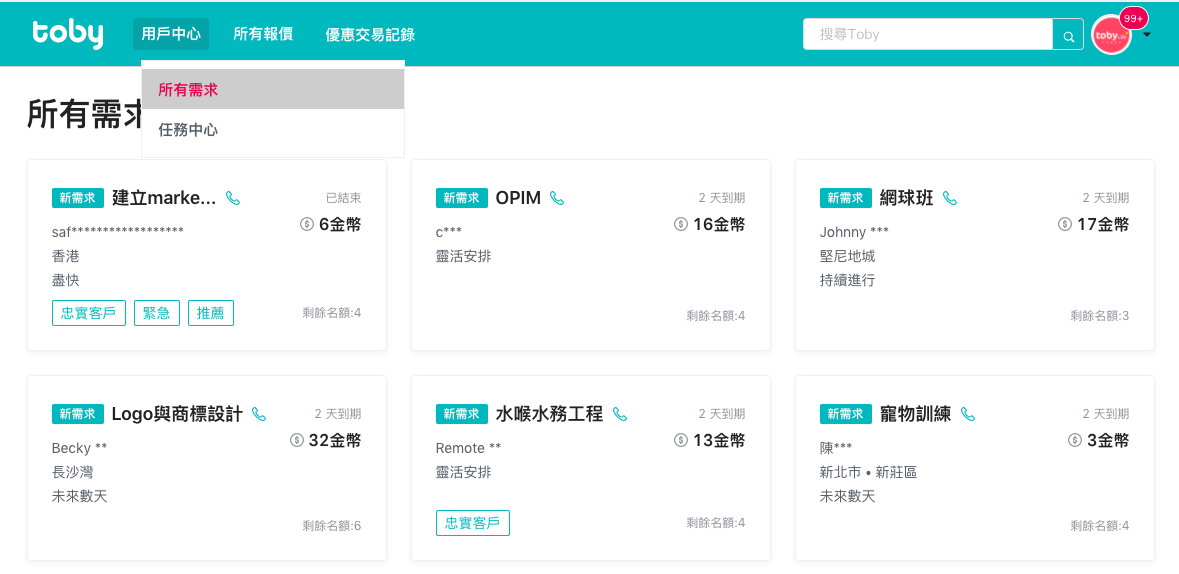This screenshot has width=1179, height=574.
Task: Open the 建立marke... request title
Action: click(x=164, y=198)
